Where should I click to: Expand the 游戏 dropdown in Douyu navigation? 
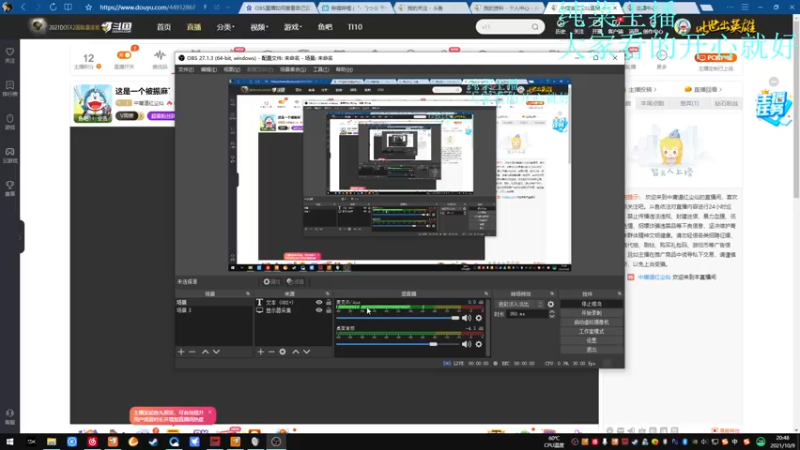point(293,27)
